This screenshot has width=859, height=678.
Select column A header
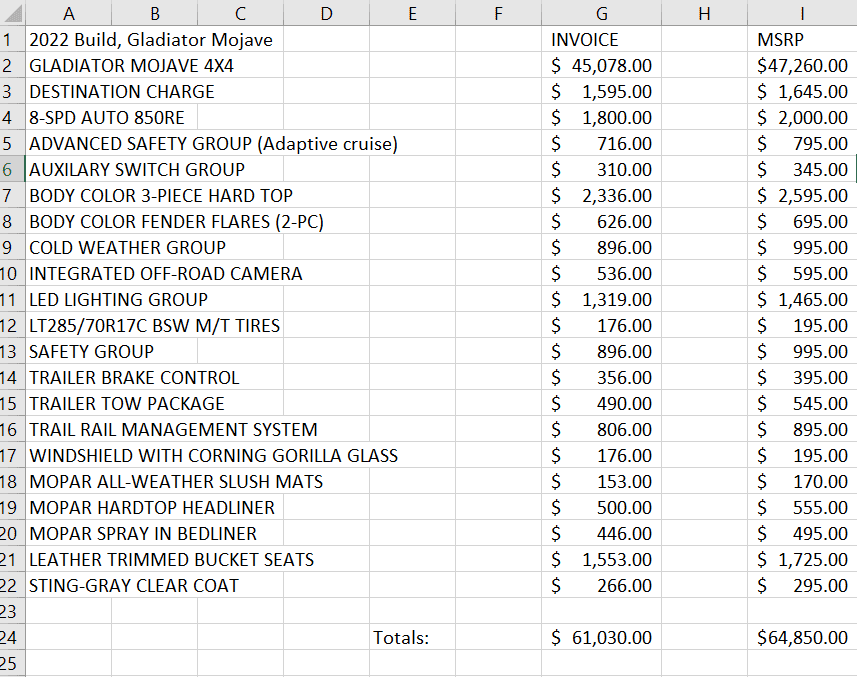click(x=68, y=13)
